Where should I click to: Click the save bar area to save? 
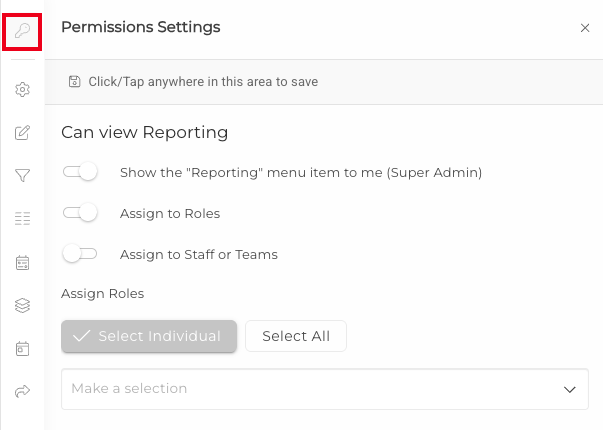click(x=324, y=82)
